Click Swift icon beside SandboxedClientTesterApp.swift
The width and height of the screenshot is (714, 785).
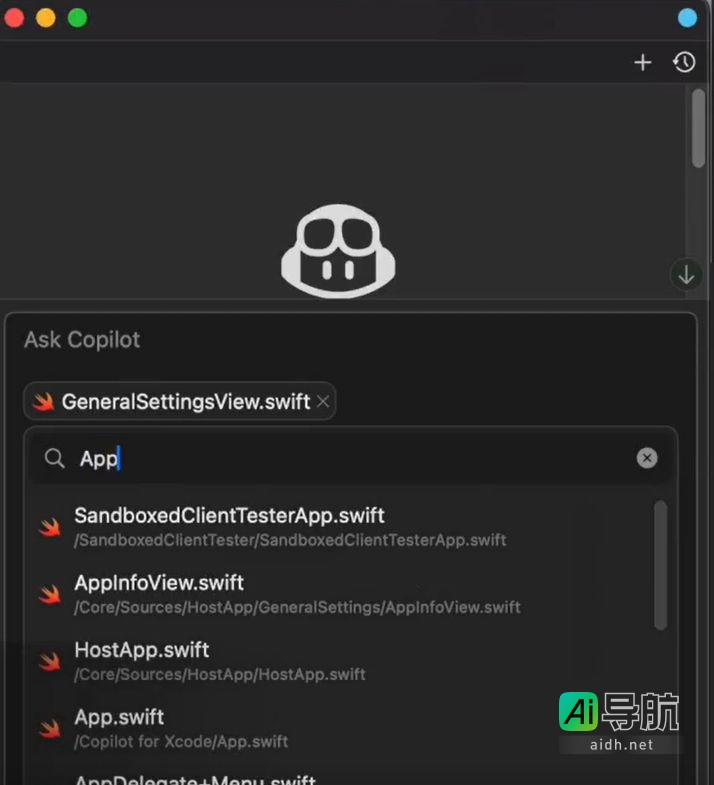(50, 527)
